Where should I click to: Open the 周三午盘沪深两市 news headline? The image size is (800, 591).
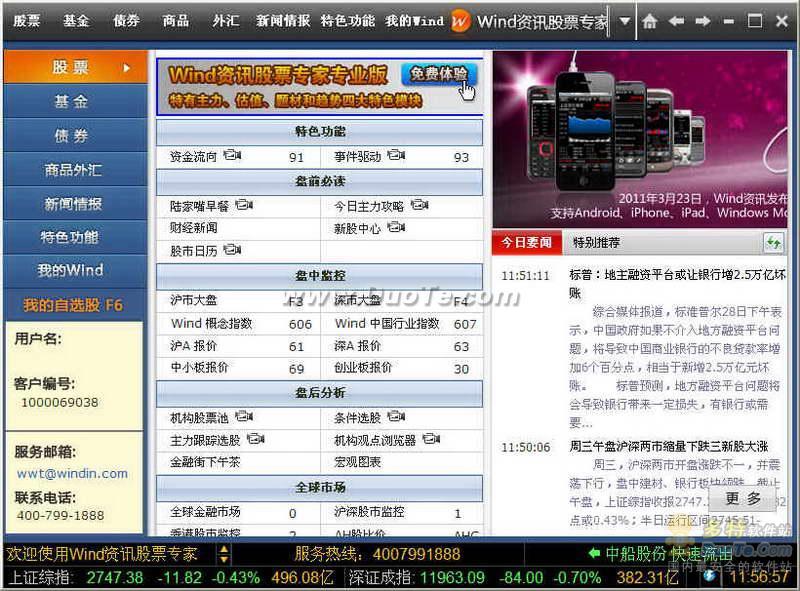pos(668,447)
